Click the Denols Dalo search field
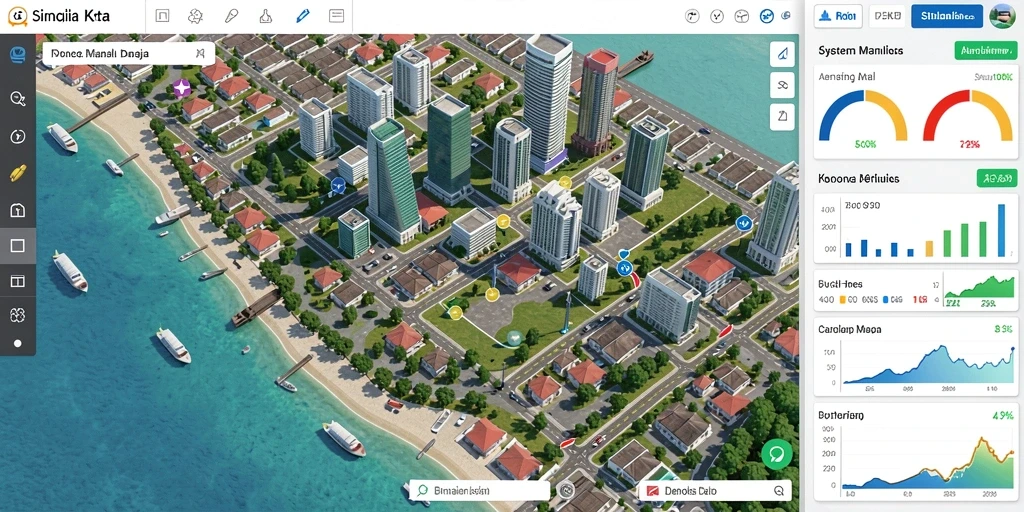The width and height of the screenshot is (1024, 512). pyautogui.click(x=714, y=490)
